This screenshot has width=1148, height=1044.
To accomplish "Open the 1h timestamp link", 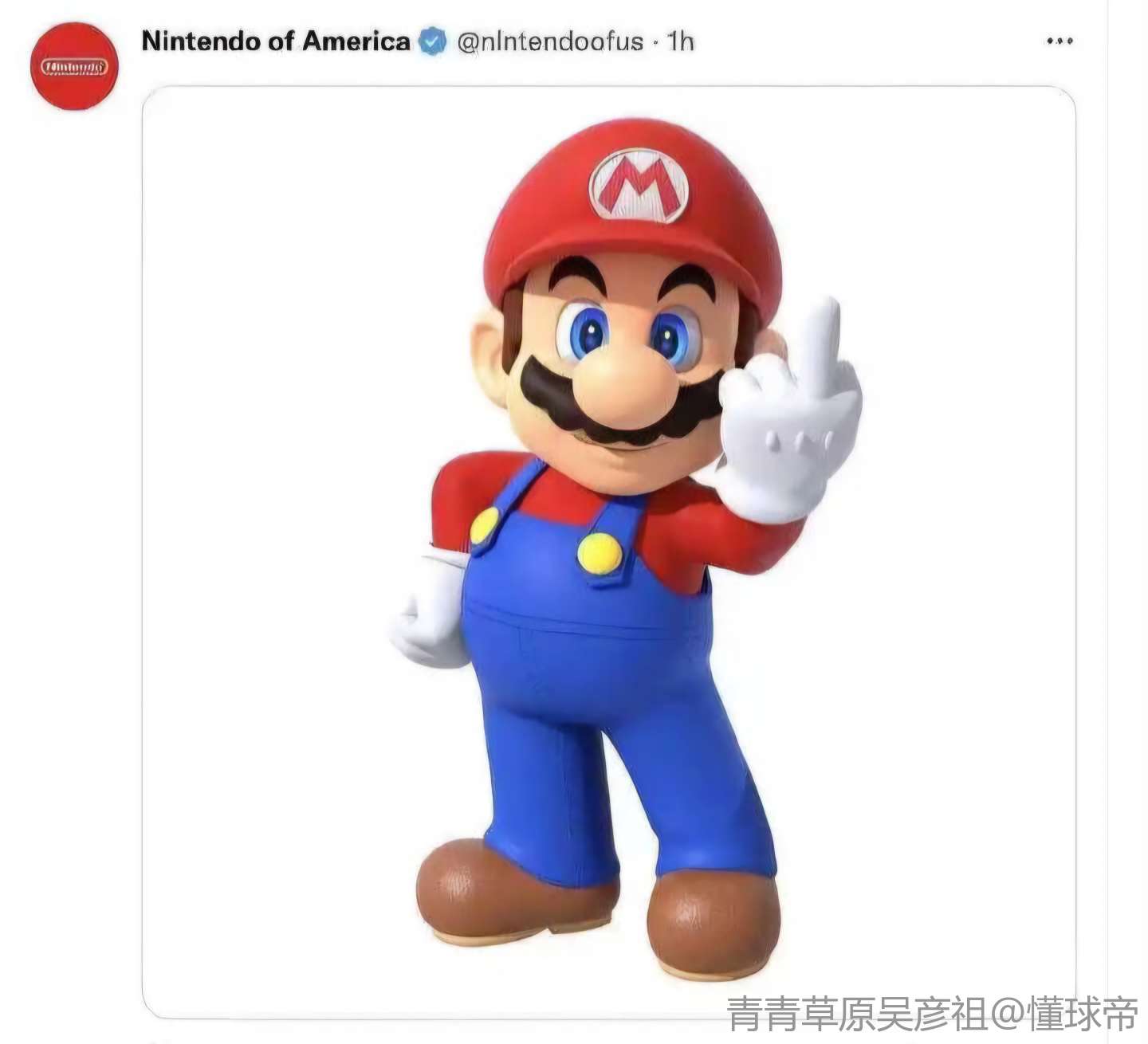I will pyautogui.click(x=680, y=41).
